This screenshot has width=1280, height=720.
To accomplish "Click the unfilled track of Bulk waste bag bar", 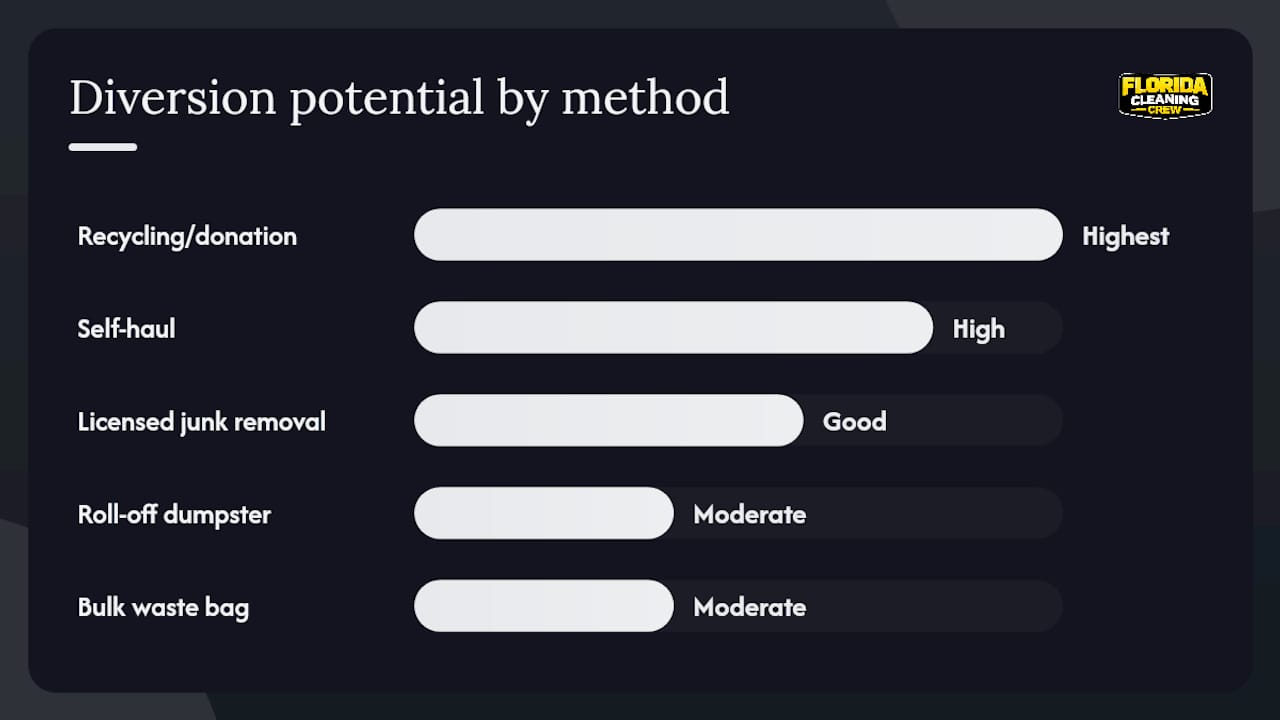I will tap(935, 606).
